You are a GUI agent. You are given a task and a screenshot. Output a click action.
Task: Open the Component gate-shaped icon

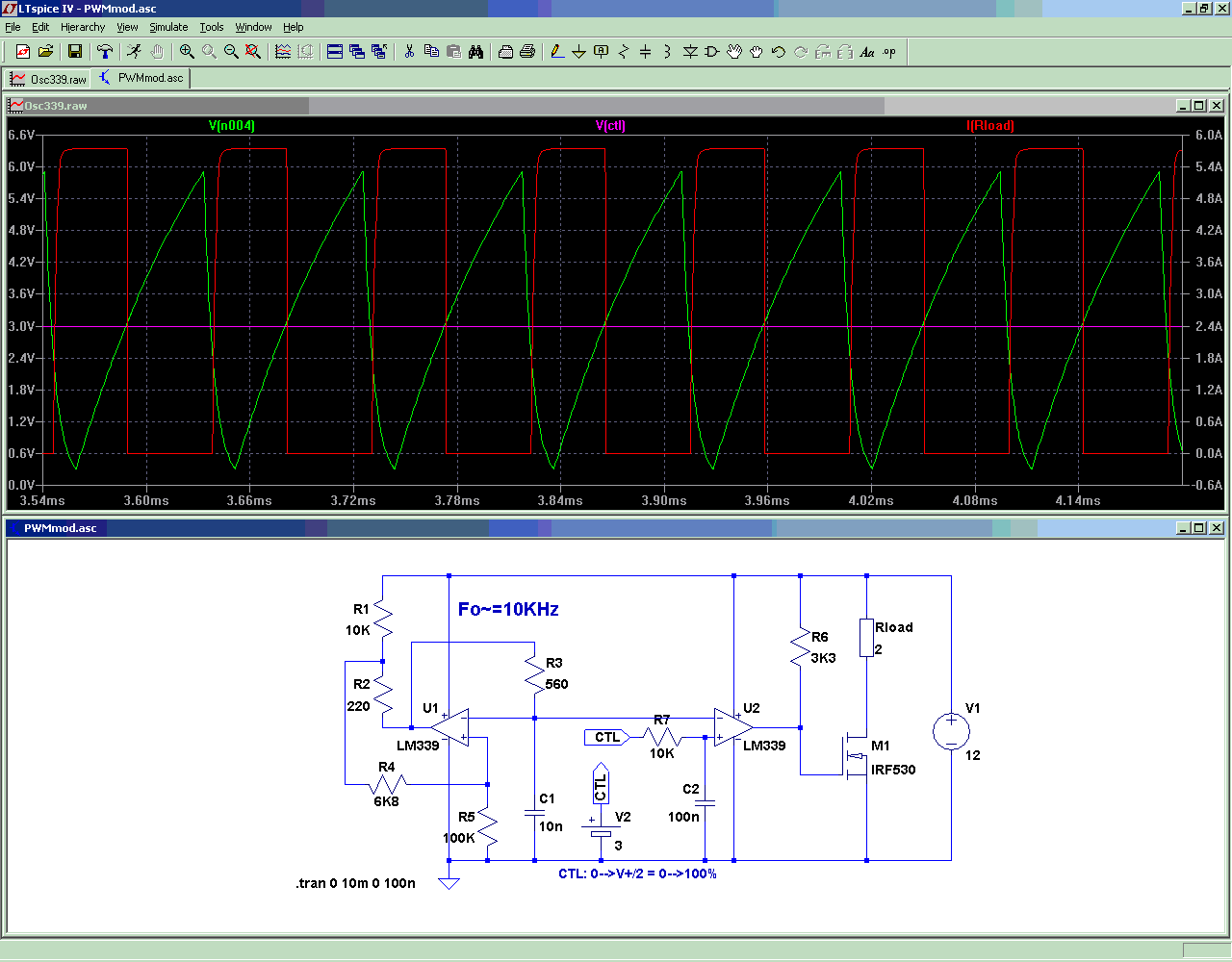click(x=712, y=52)
